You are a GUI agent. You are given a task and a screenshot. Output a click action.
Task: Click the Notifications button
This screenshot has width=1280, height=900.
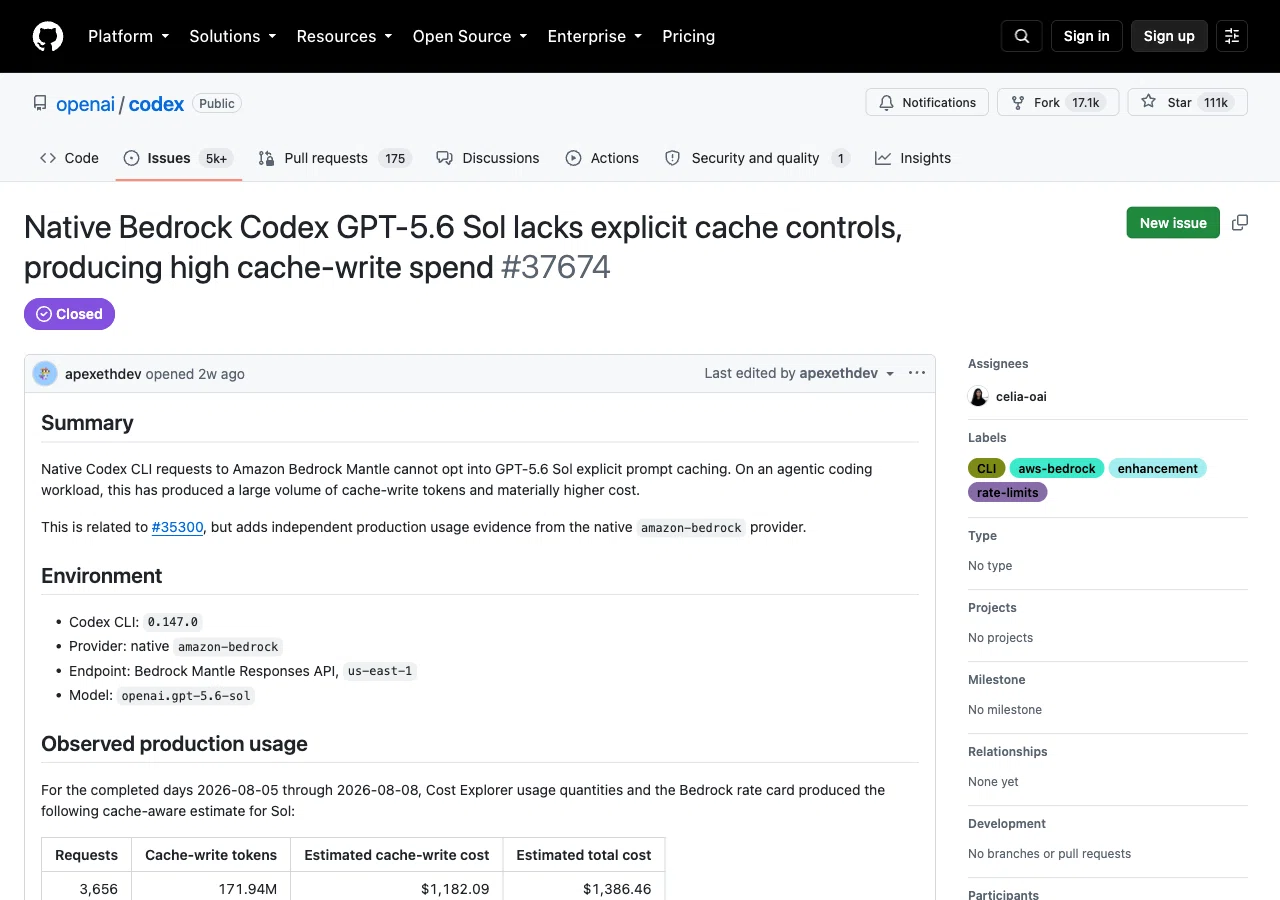point(927,103)
